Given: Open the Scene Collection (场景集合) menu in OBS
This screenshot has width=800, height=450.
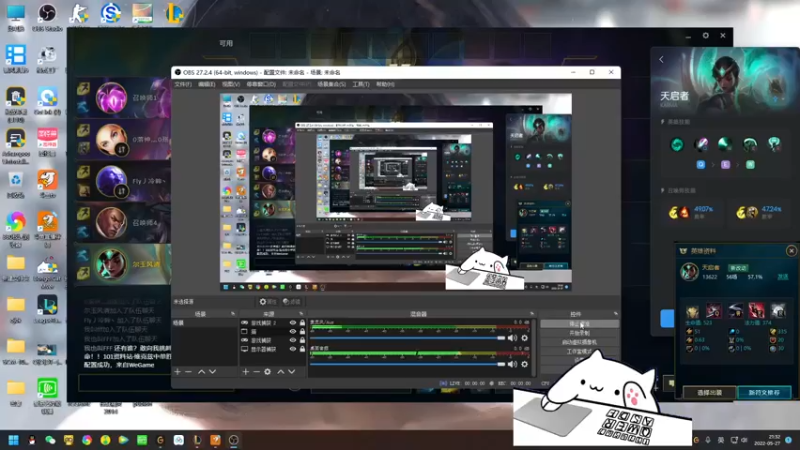Looking at the screenshot, I should [x=332, y=84].
